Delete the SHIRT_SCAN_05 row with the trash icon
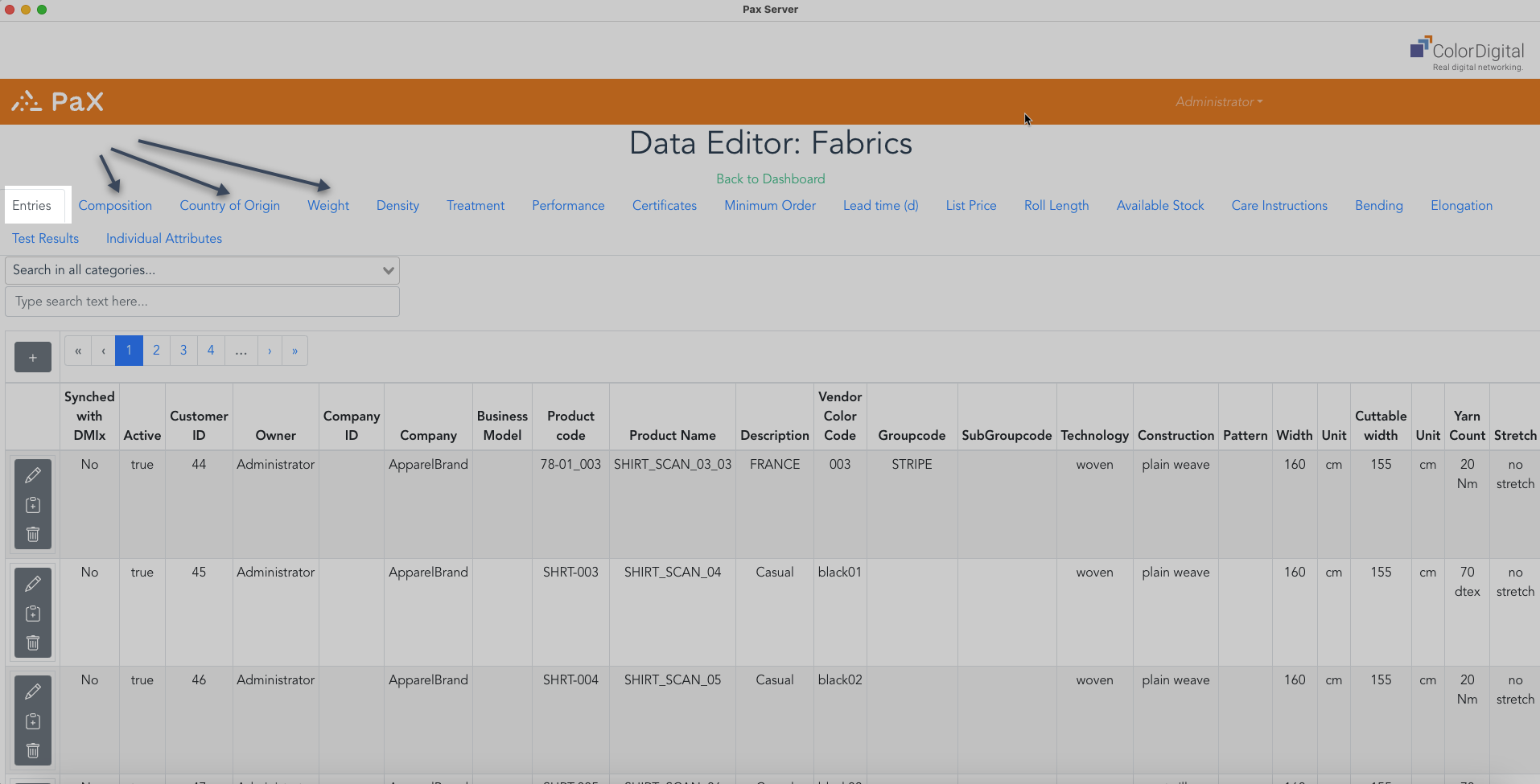The image size is (1540, 784). 33,751
